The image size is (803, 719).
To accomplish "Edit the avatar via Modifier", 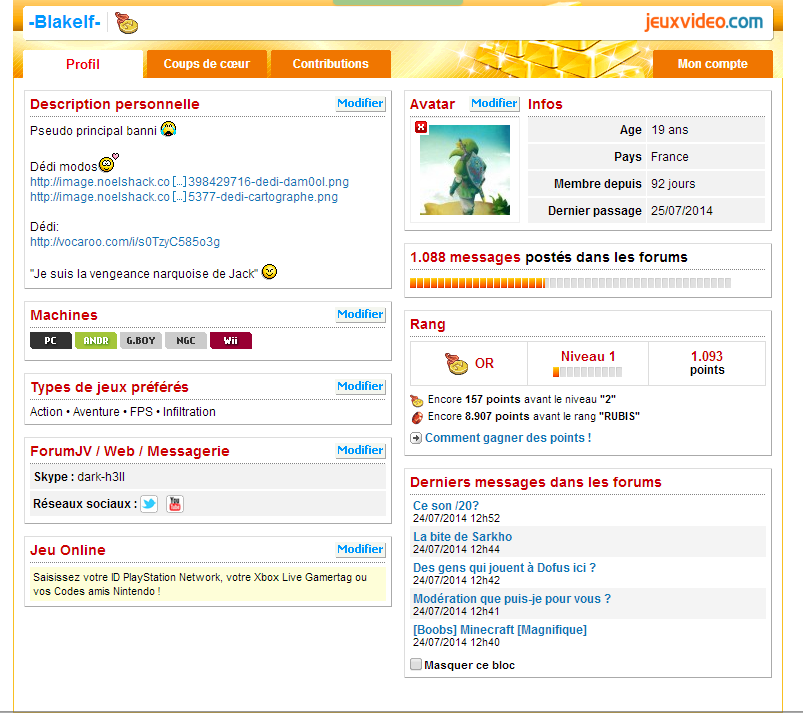I will [x=494, y=104].
